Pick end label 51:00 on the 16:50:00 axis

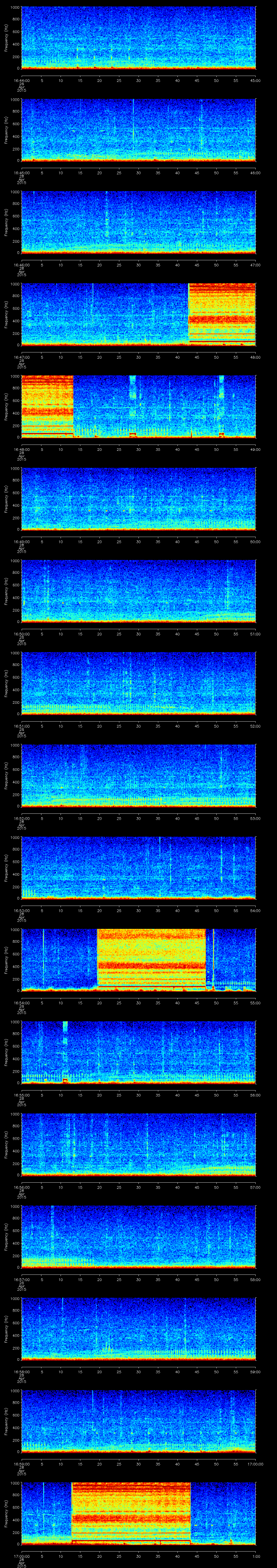(256, 634)
